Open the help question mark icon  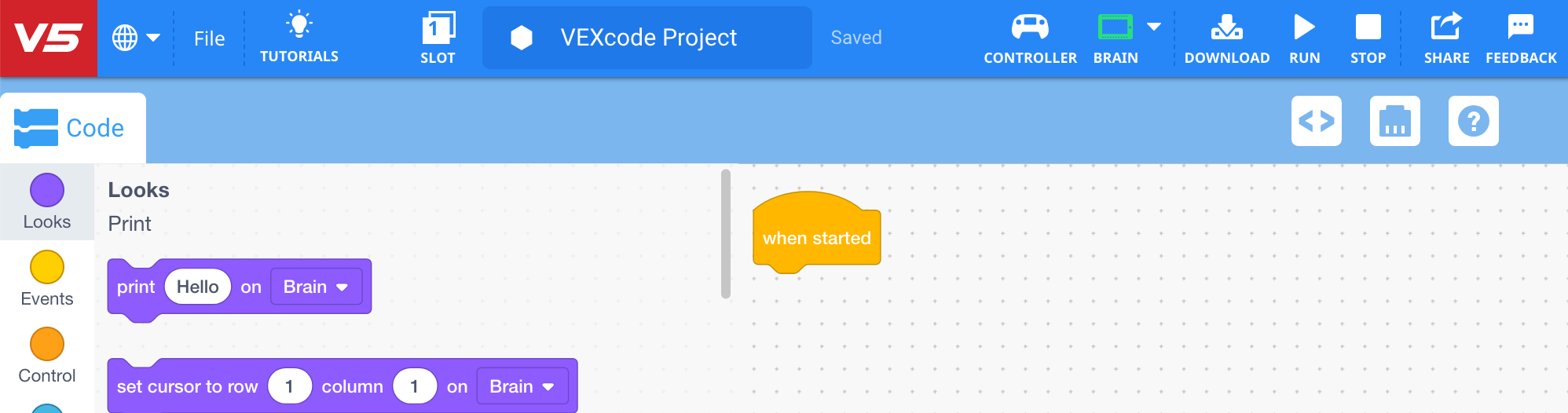(x=1474, y=121)
